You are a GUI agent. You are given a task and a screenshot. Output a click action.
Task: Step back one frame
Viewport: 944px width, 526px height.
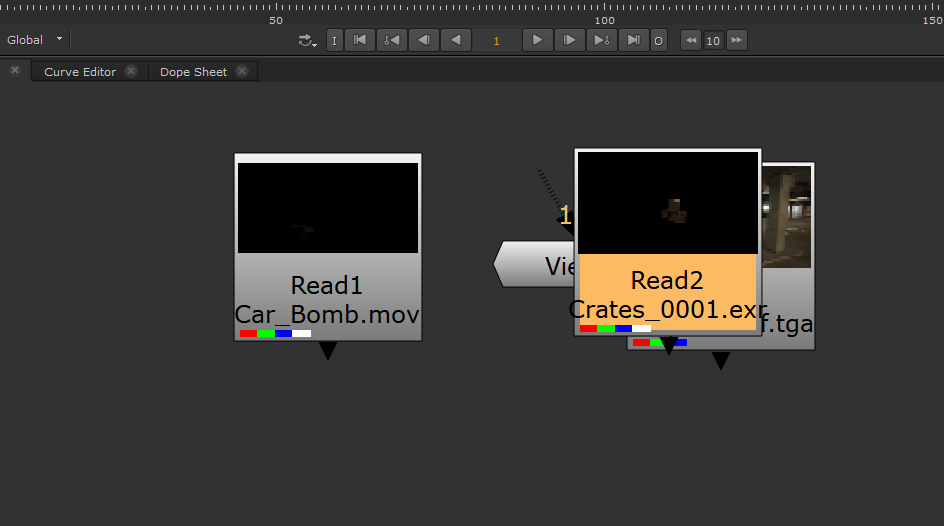click(x=424, y=40)
